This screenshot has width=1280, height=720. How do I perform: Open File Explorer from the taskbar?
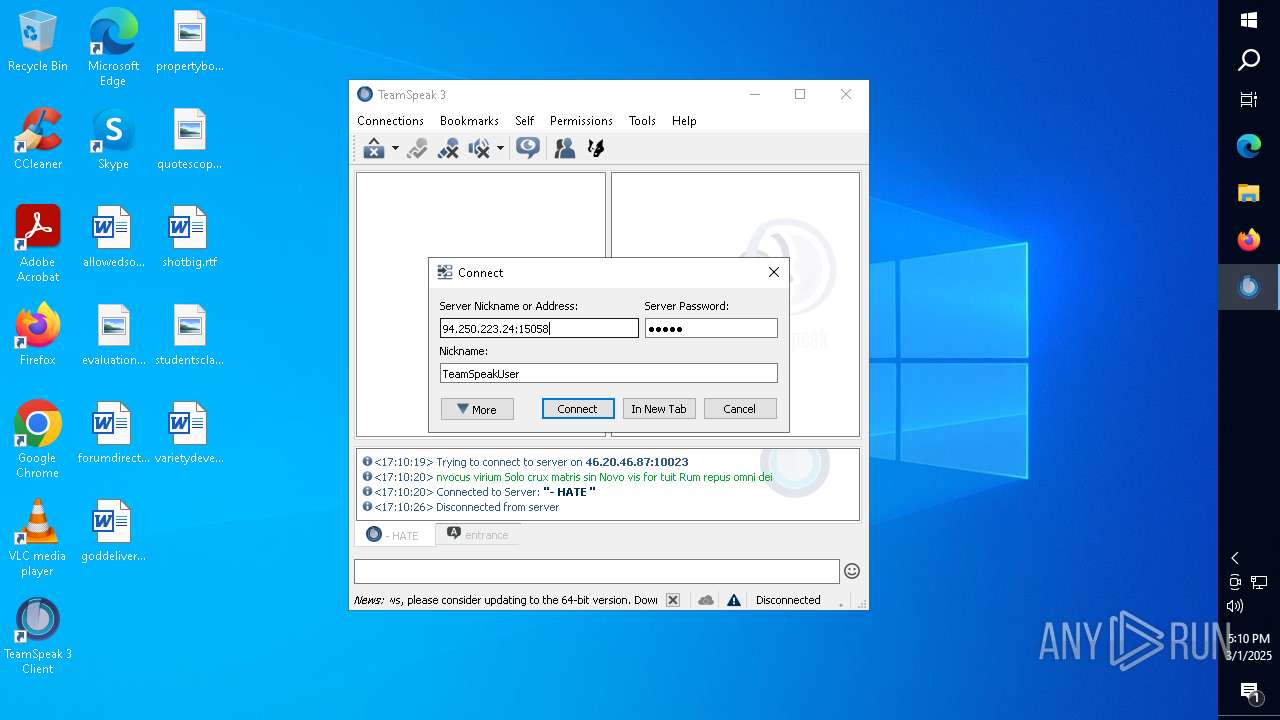(x=1249, y=193)
